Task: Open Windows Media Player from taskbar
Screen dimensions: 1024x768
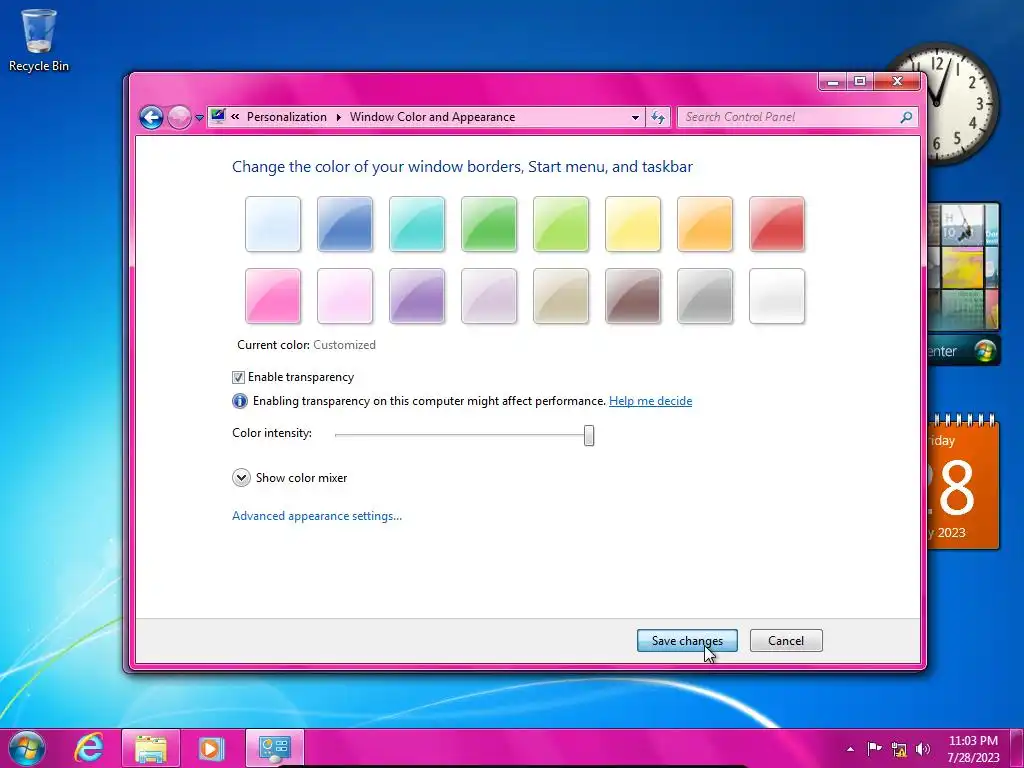Action: (211, 748)
